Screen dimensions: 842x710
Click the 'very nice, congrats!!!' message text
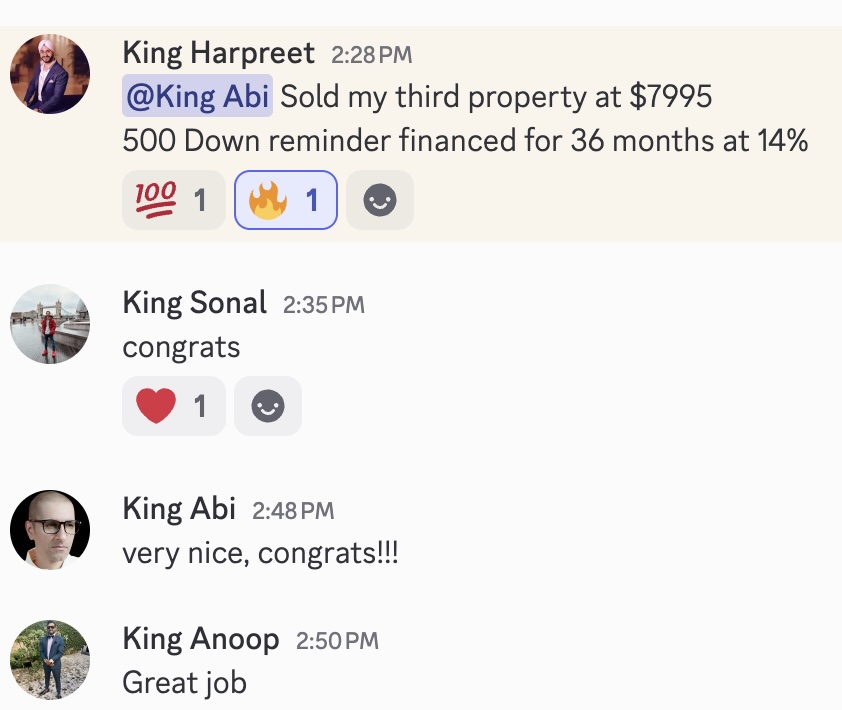[260, 553]
